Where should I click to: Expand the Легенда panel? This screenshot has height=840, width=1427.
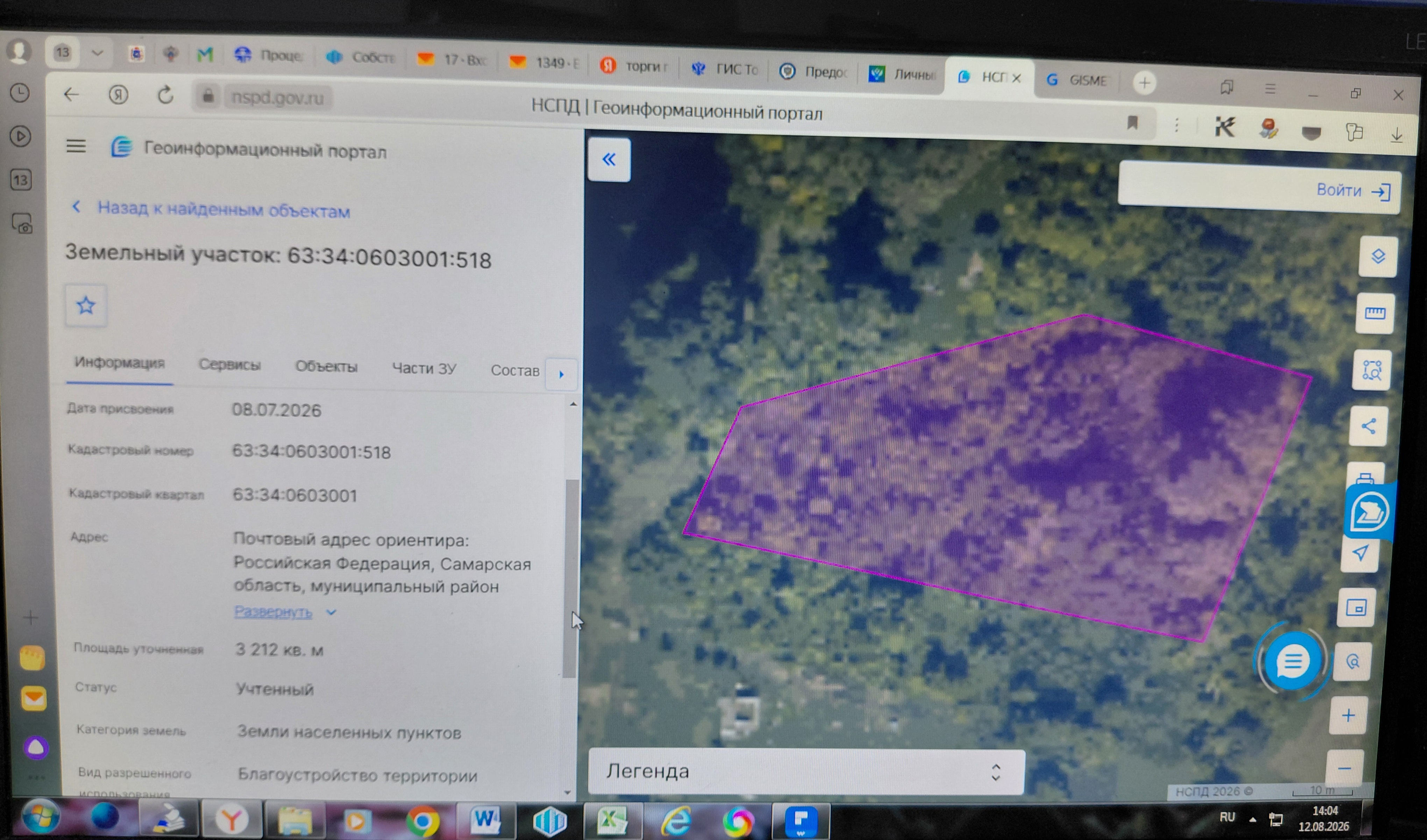807,772
